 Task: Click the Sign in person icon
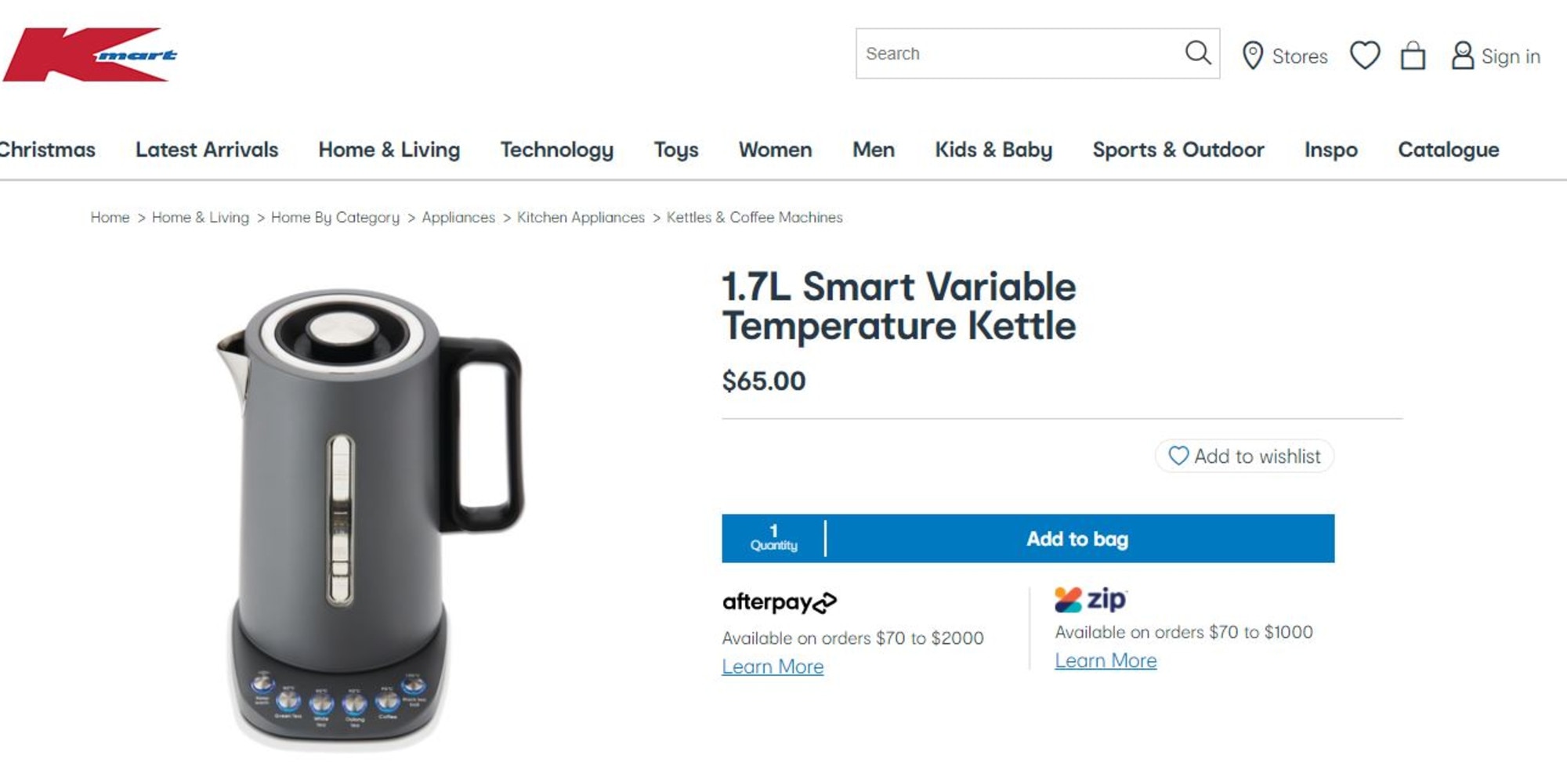[1462, 56]
